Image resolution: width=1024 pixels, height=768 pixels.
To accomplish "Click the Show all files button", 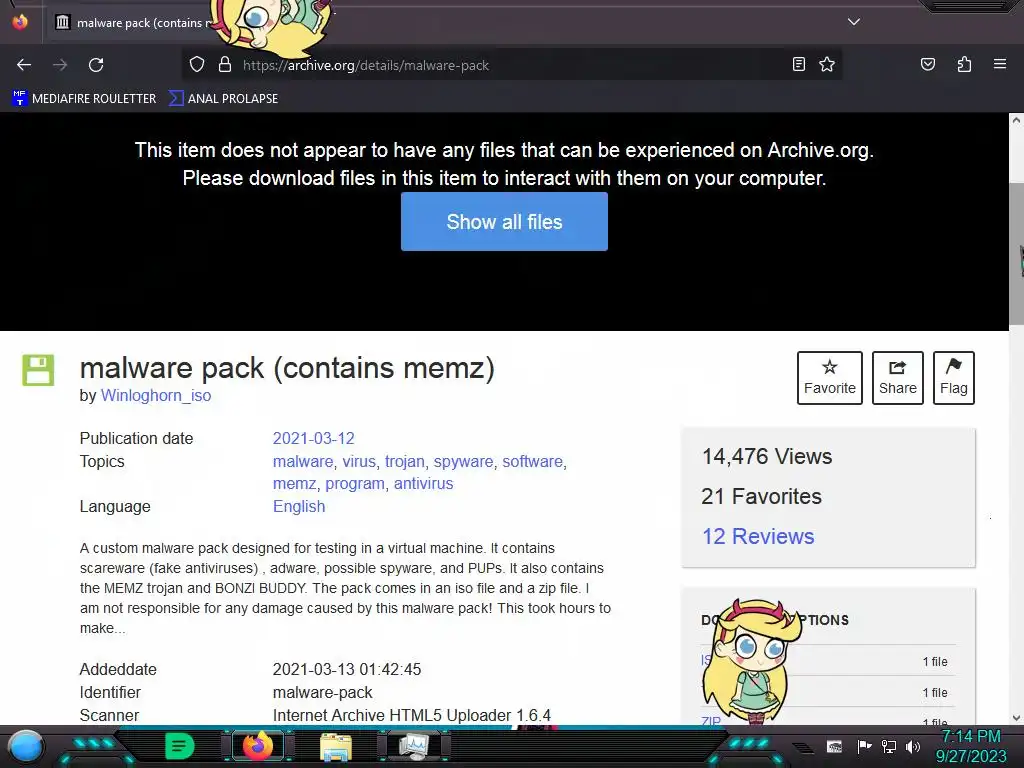I will (x=504, y=221).
